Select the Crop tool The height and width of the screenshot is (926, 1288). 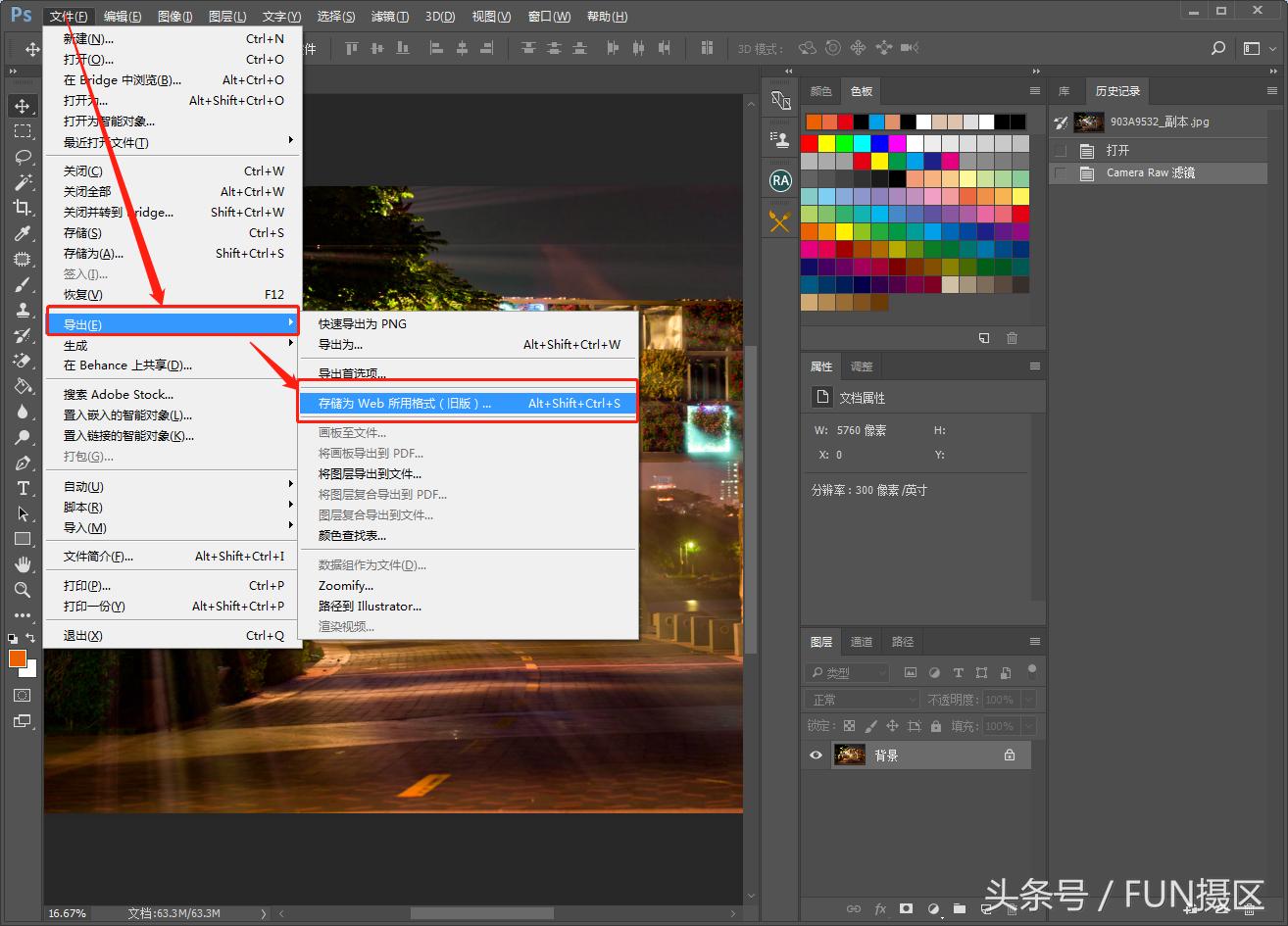[23, 208]
